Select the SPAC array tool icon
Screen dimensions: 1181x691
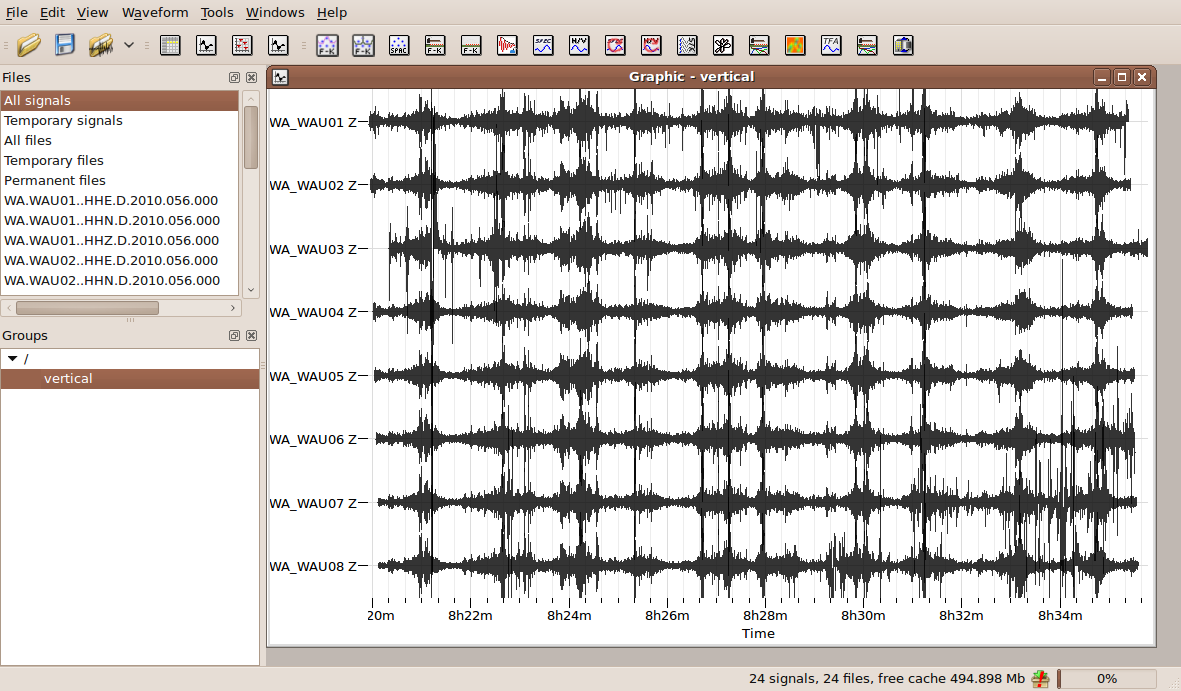coord(399,45)
